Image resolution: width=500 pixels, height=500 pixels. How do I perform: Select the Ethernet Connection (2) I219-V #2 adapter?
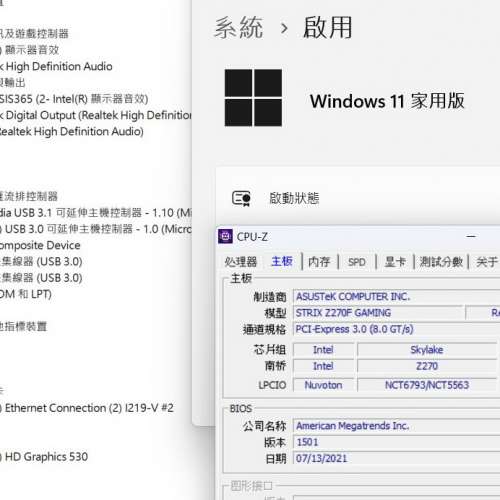pos(87,408)
